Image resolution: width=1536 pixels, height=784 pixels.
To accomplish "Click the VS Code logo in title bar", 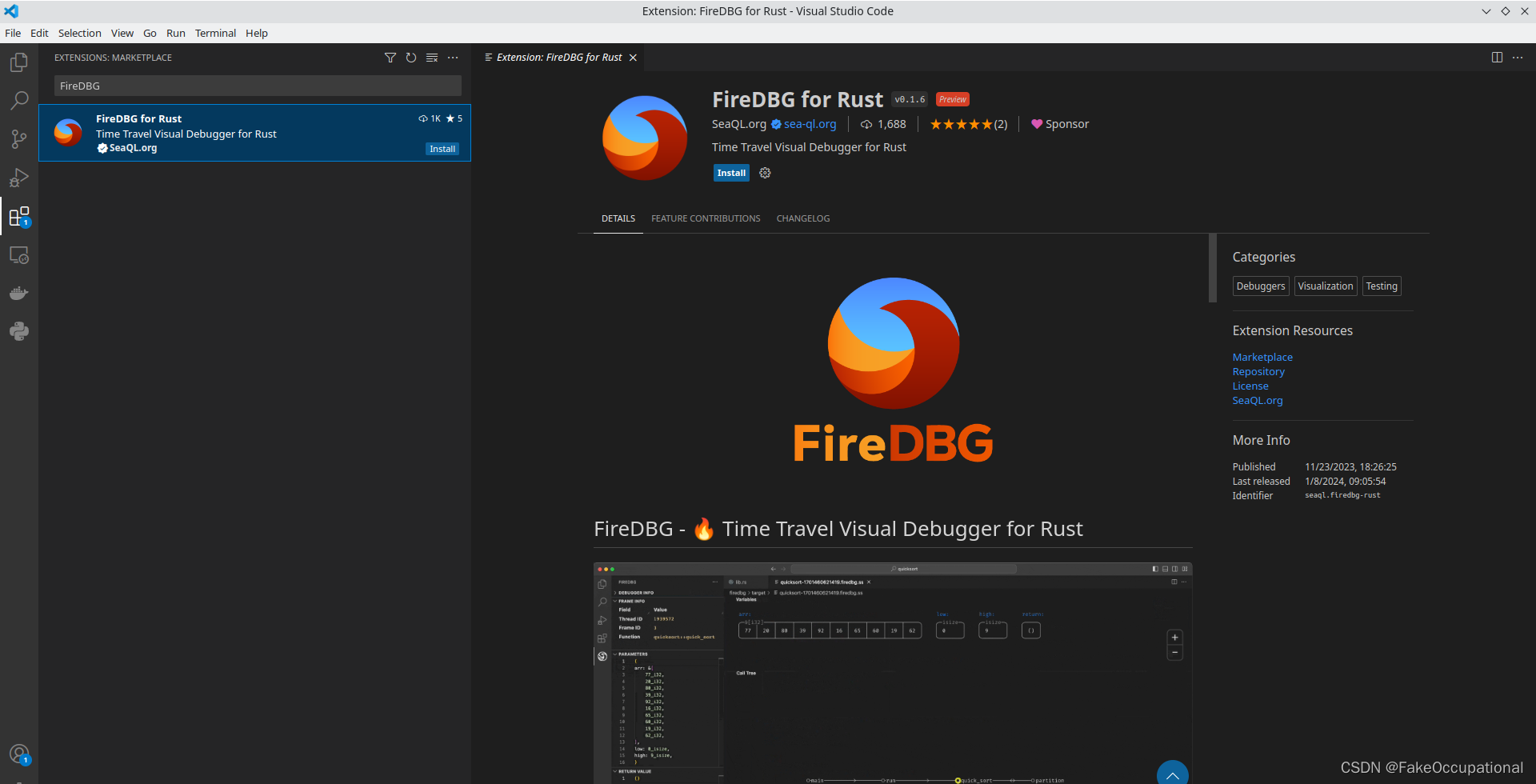I will (x=11, y=11).
